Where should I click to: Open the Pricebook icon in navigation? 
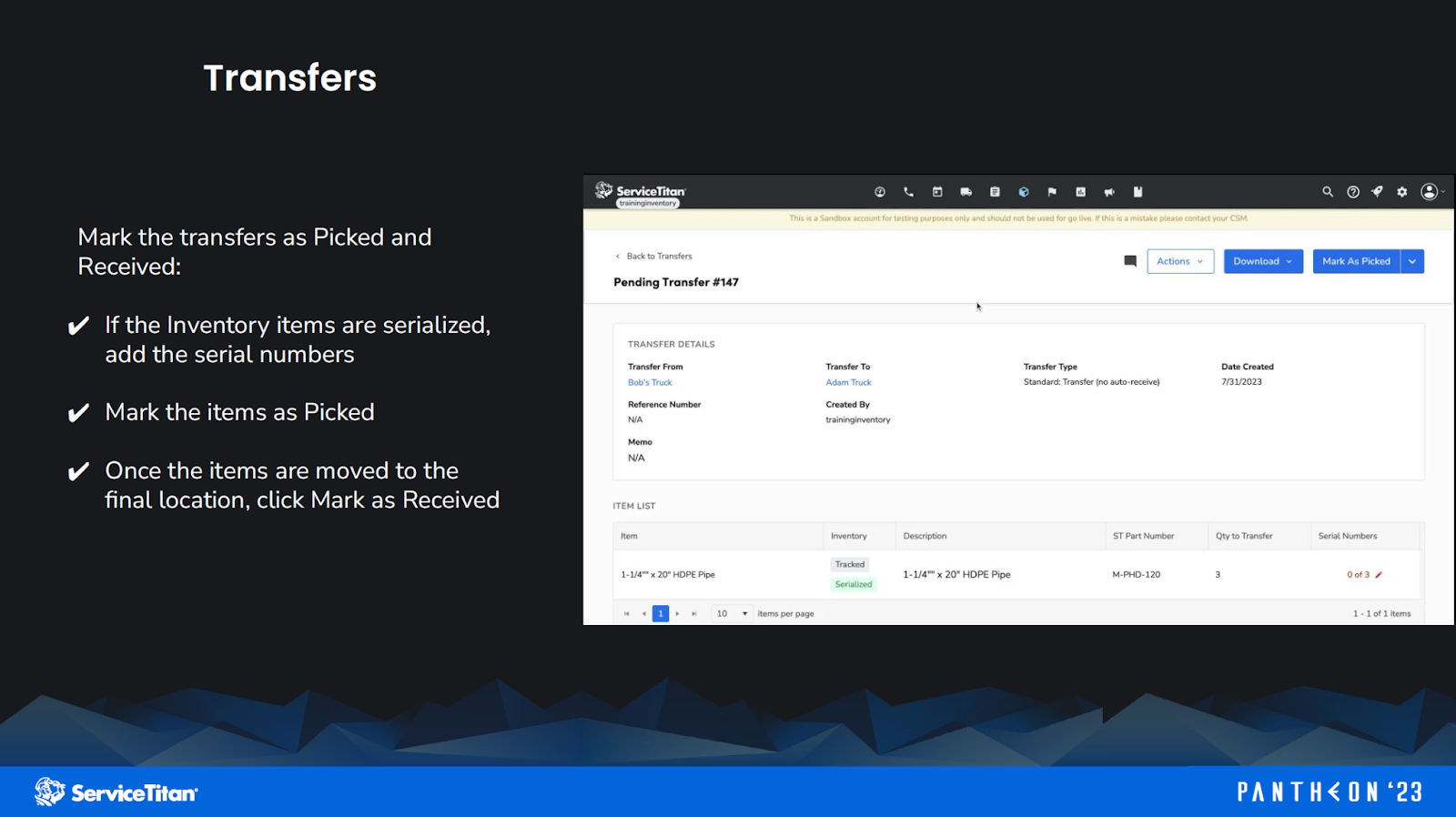pos(1137,192)
